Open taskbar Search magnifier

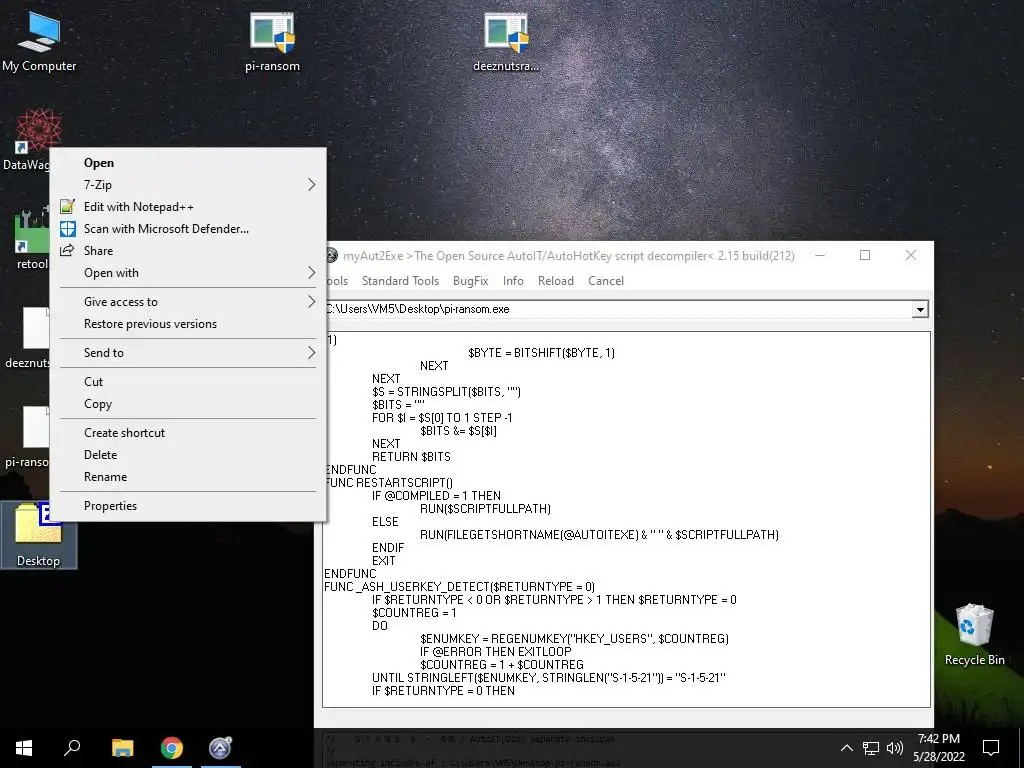coord(72,748)
